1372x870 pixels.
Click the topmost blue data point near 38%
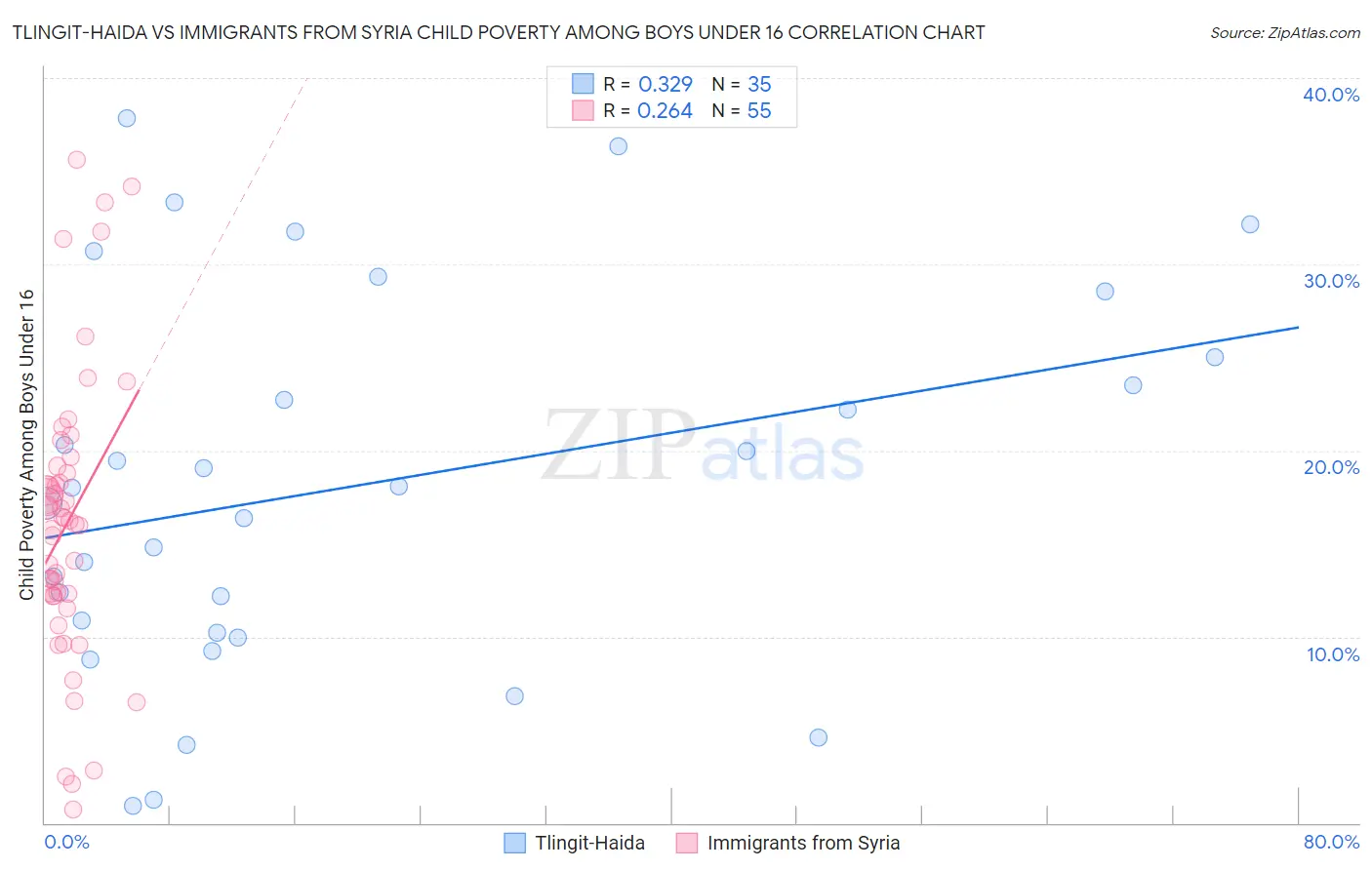pos(127,118)
